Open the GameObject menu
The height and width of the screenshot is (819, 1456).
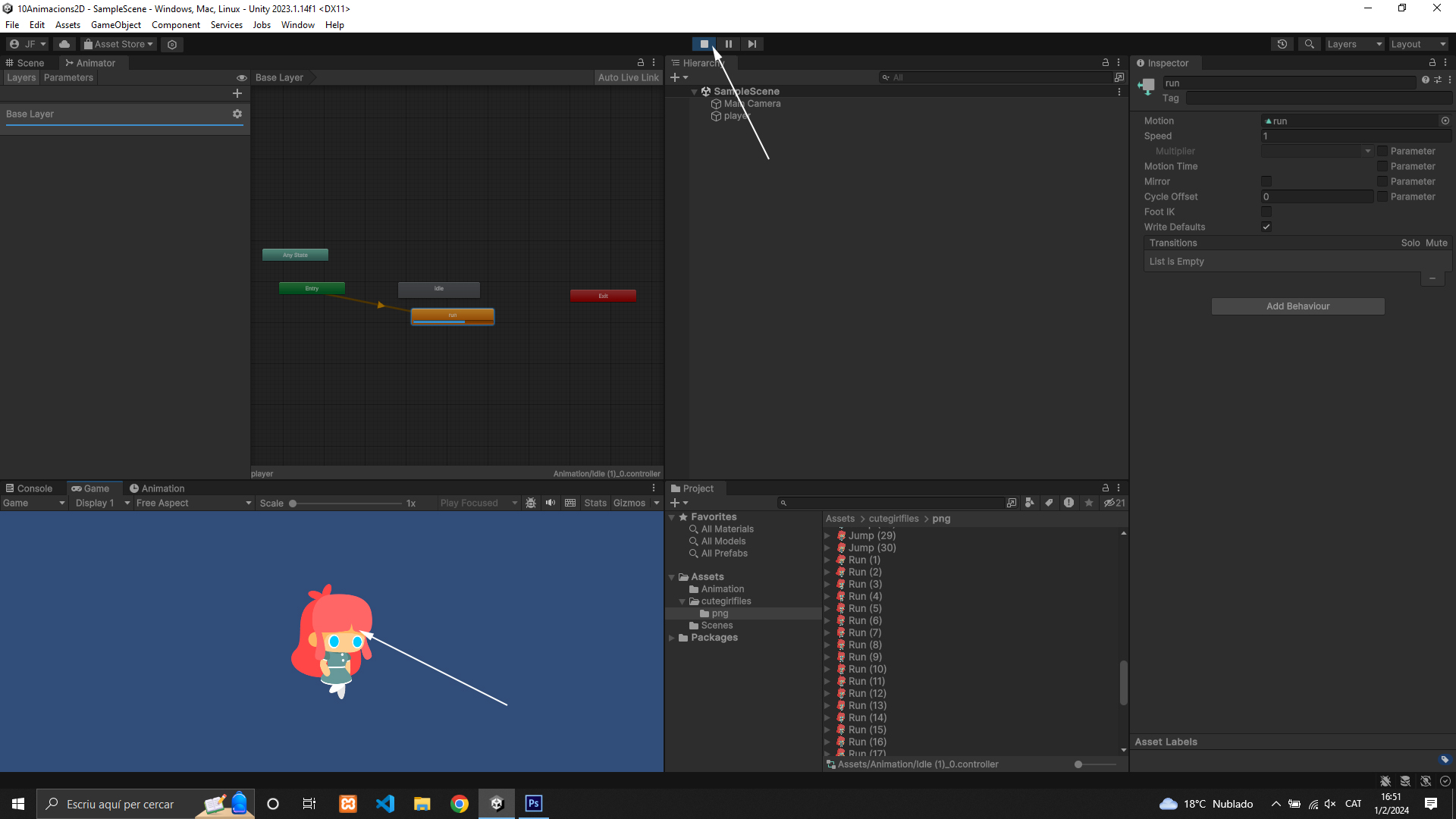[x=115, y=25]
